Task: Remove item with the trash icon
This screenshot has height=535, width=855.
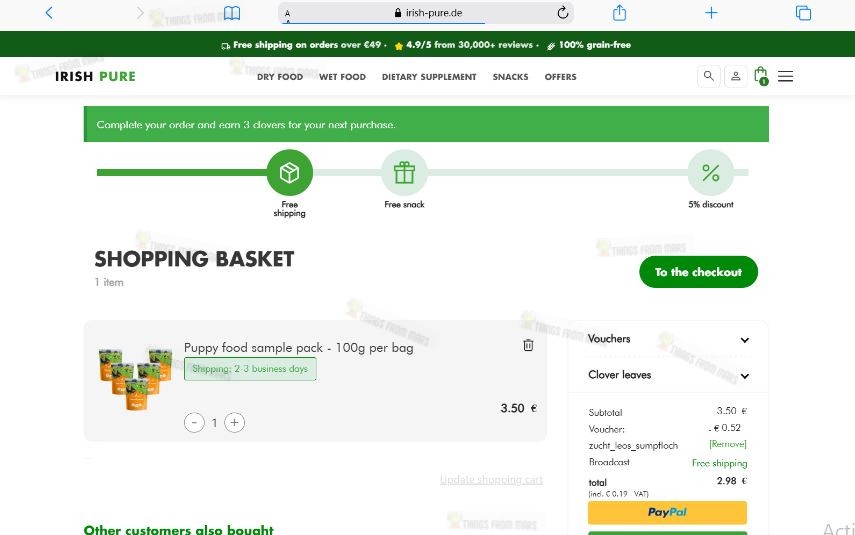Action: pos(528,345)
